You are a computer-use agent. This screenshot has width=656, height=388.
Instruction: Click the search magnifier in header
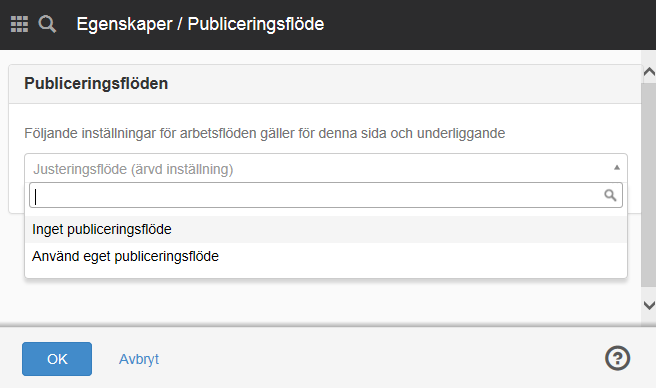pos(47,24)
